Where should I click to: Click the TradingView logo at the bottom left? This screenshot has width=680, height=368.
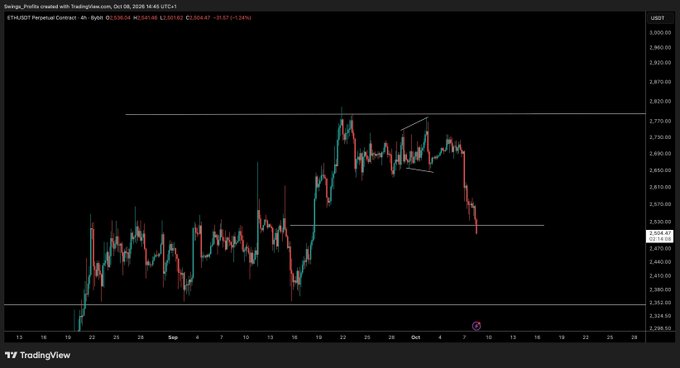click(x=38, y=355)
